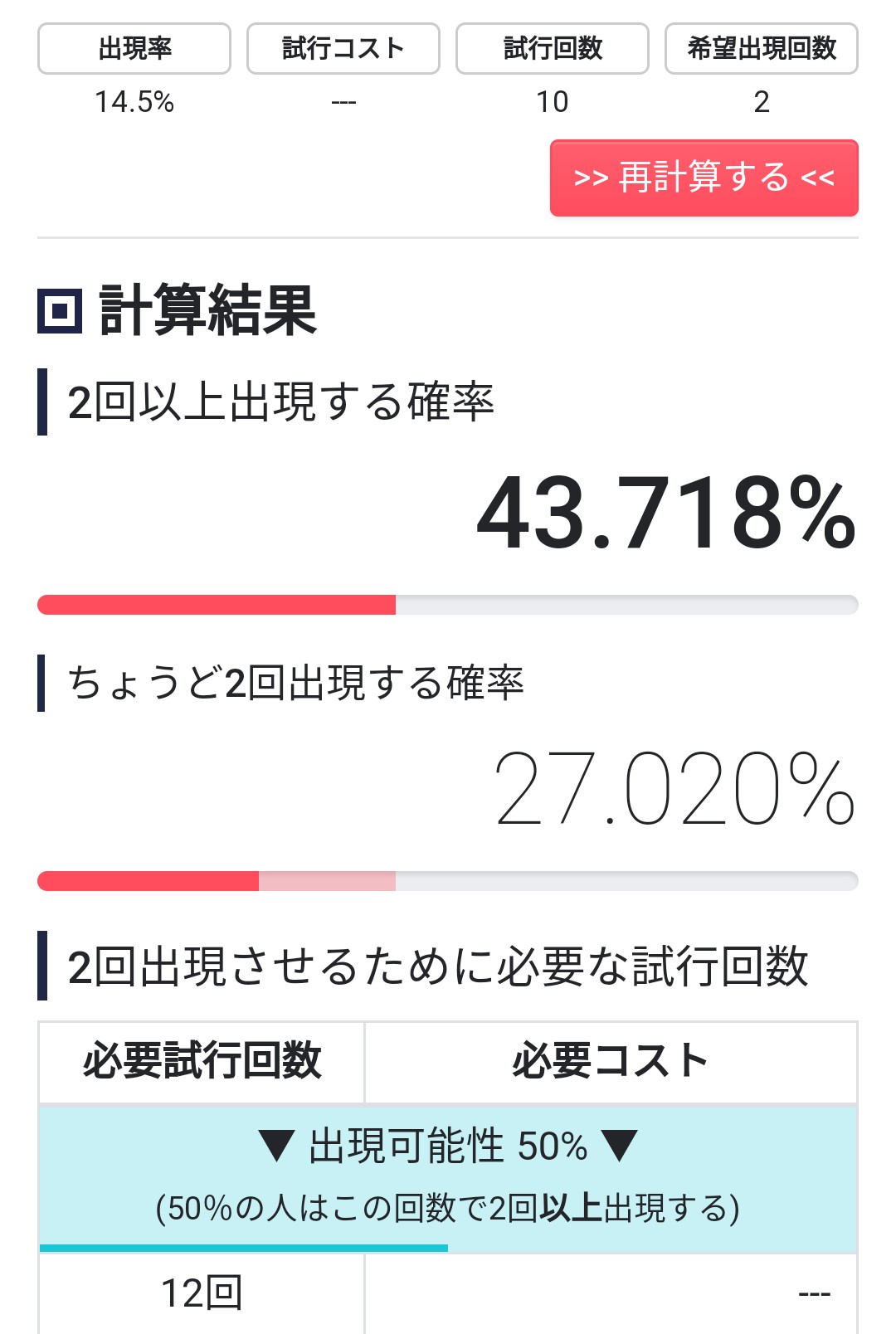Screen dimensions: 896x1334
Task: Click the 希望出現回数 label box
Action: (762, 49)
